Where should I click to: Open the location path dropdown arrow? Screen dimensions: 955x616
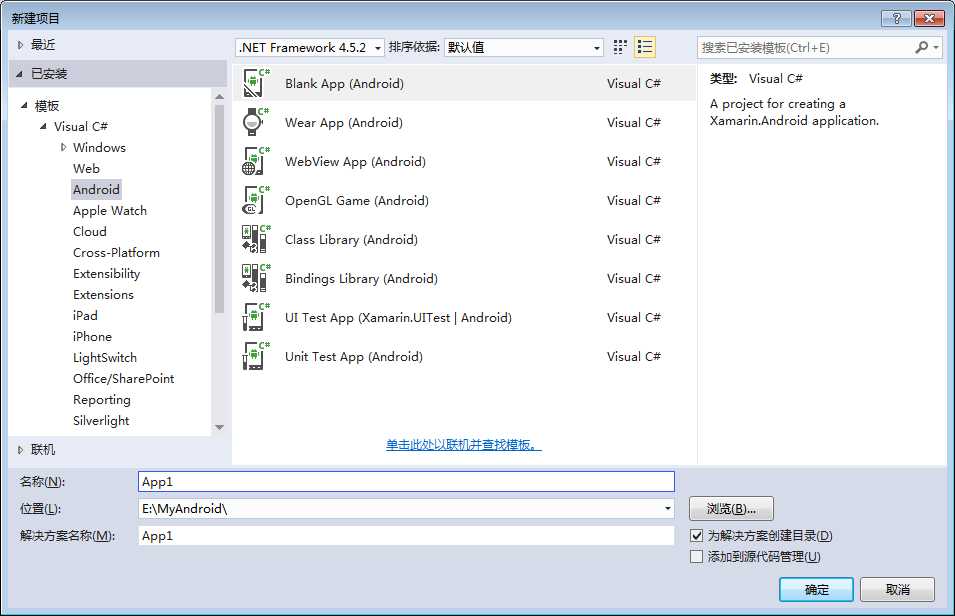pos(668,509)
